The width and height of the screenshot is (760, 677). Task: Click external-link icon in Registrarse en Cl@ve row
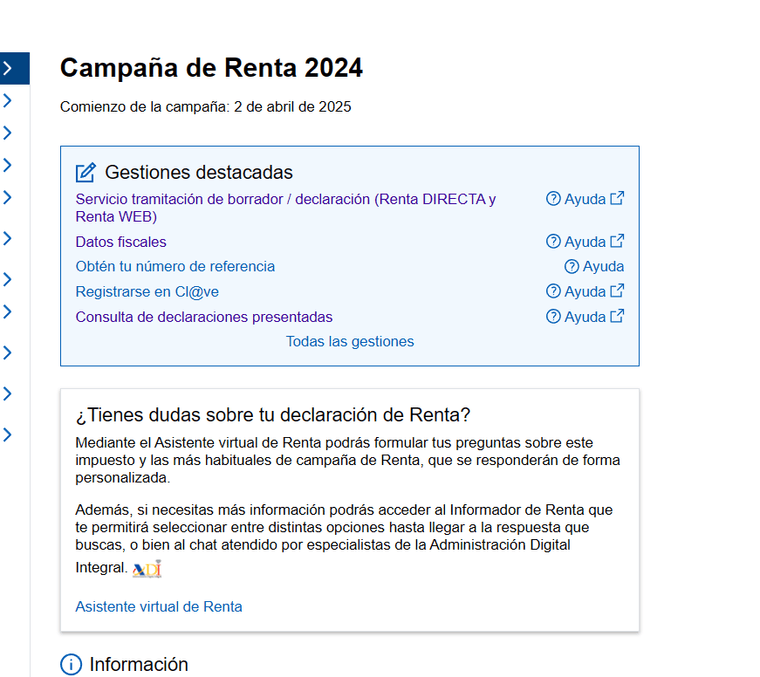point(617,291)
